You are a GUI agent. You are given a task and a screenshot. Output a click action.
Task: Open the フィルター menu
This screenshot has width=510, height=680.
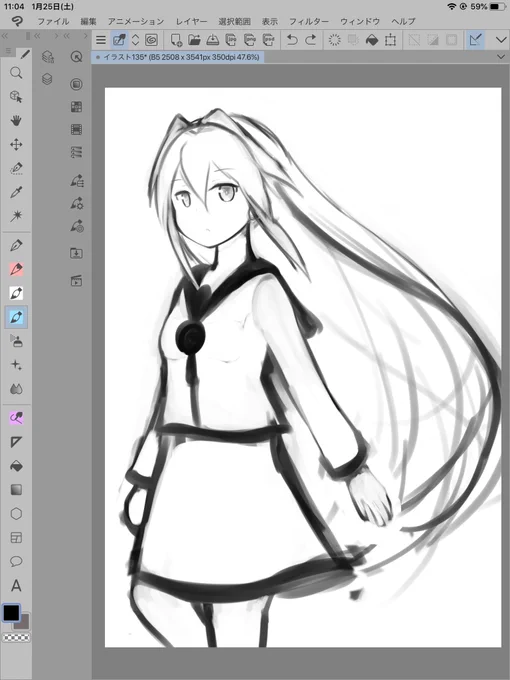pos(309,21)
